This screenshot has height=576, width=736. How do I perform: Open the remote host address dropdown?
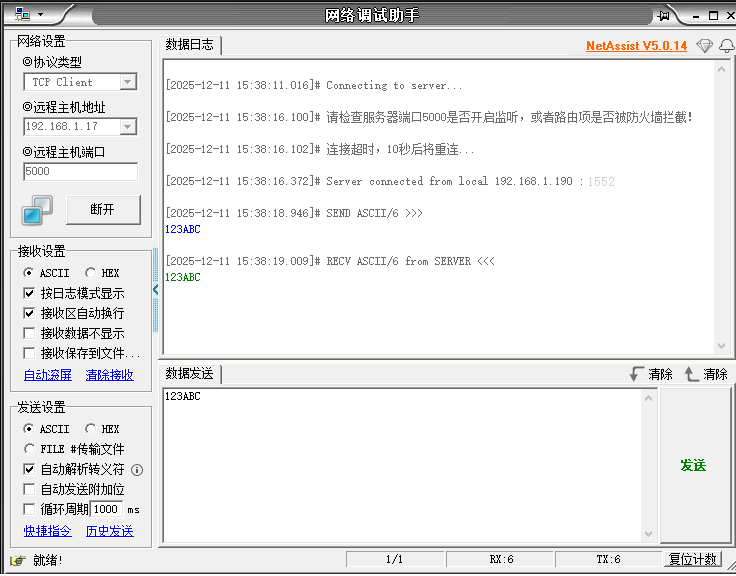pyautogui.click(x=127, y=126)
